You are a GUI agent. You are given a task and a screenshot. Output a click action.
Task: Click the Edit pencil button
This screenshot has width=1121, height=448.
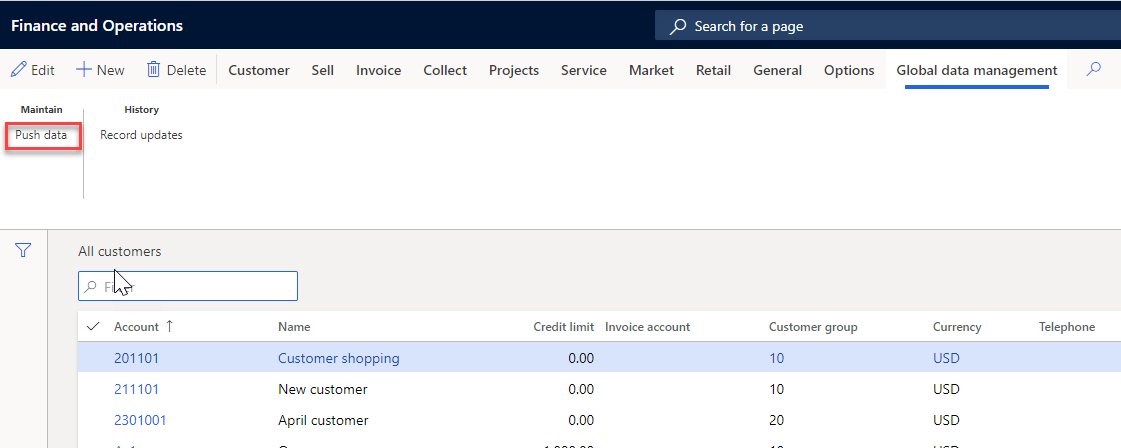click(x=33, y=70)
